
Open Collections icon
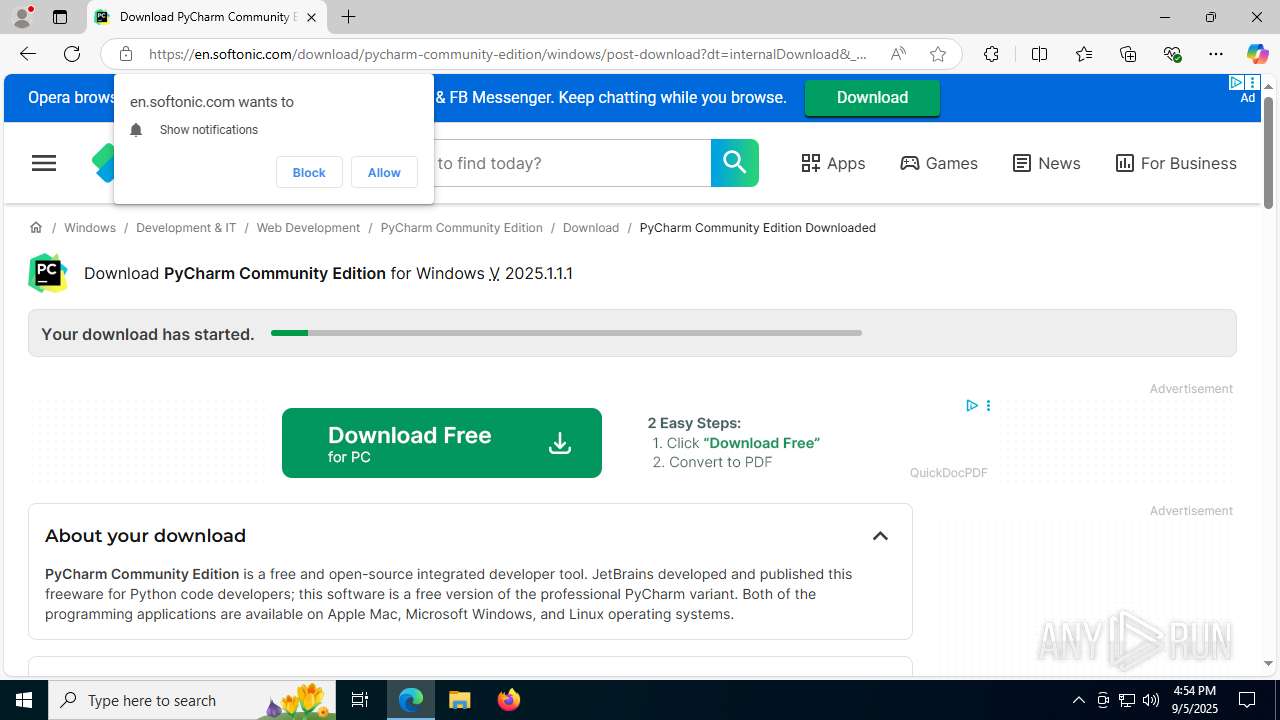click(1128, 54)
